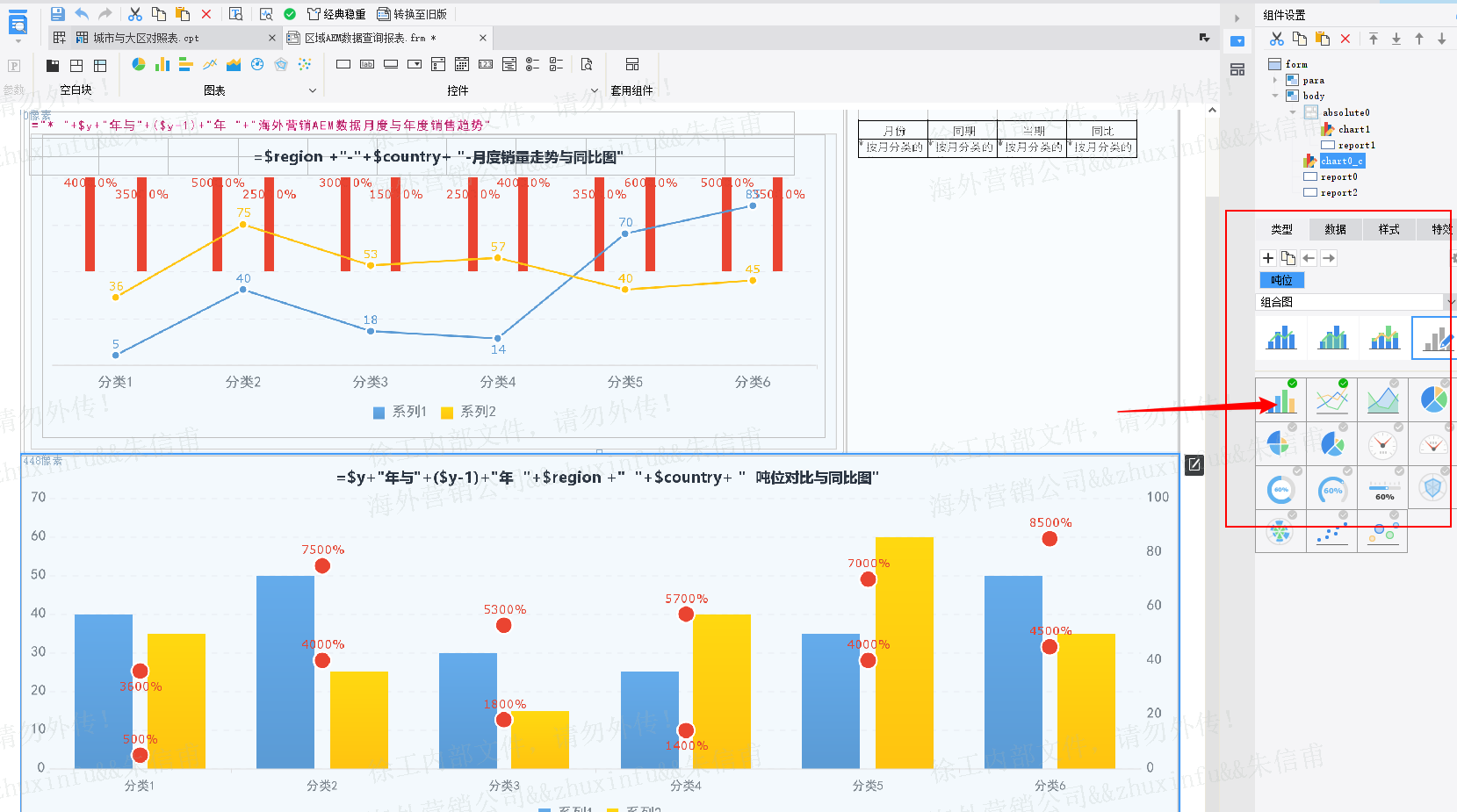Toggle the gauge dial chart type tile
The height and width of the screenshot is (812, 1457).
1382,444
